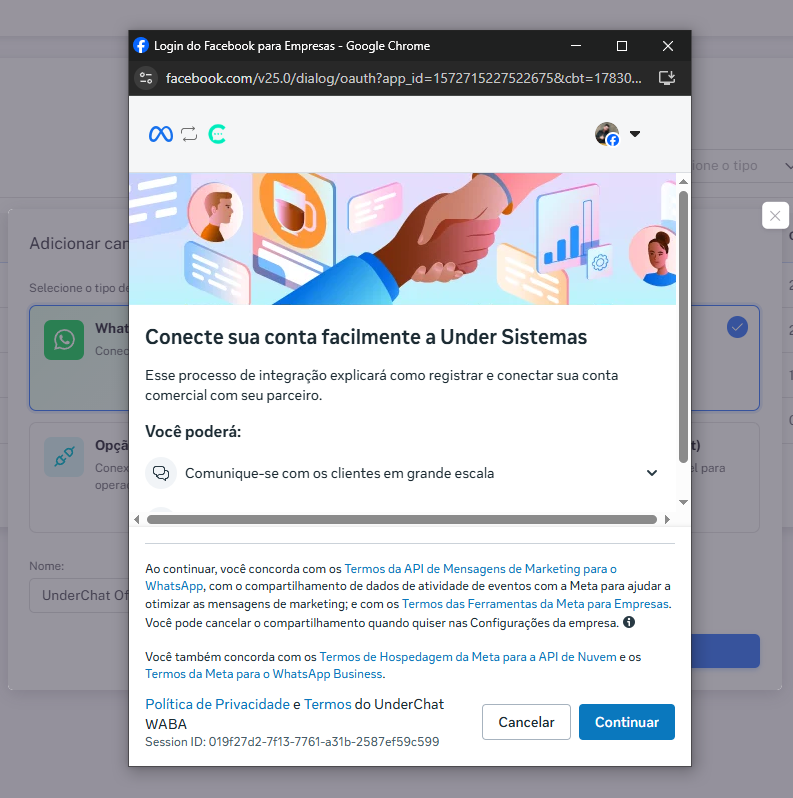
Task: Click the horizontal scroll left arrow
Action: point(136,520)
